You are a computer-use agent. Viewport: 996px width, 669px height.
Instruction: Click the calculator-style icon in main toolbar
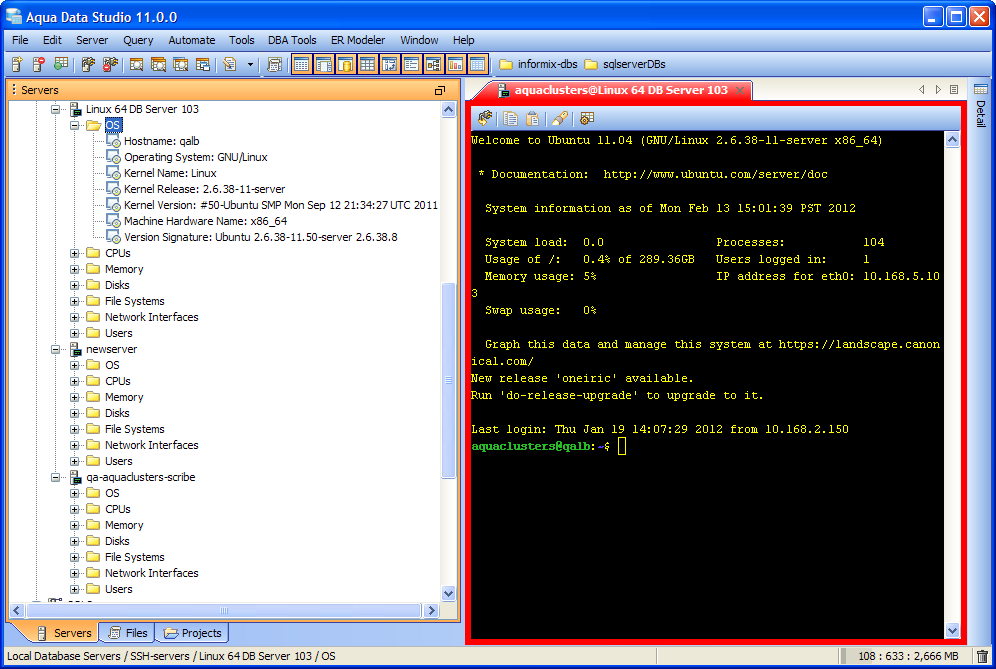coord(274,64)
